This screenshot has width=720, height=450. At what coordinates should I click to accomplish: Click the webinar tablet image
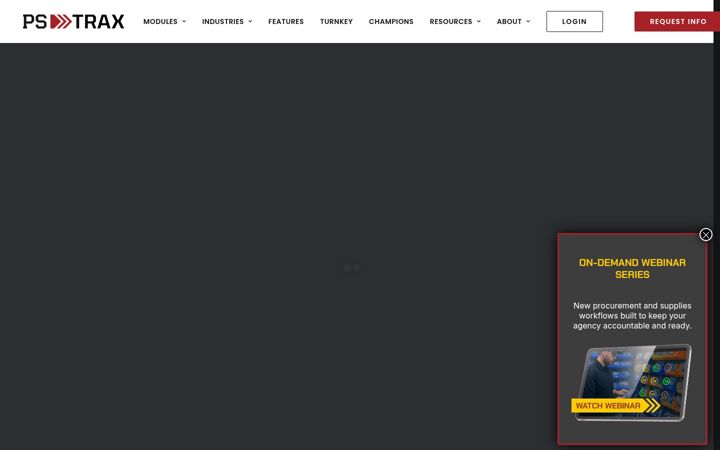[x=634, y=382]
